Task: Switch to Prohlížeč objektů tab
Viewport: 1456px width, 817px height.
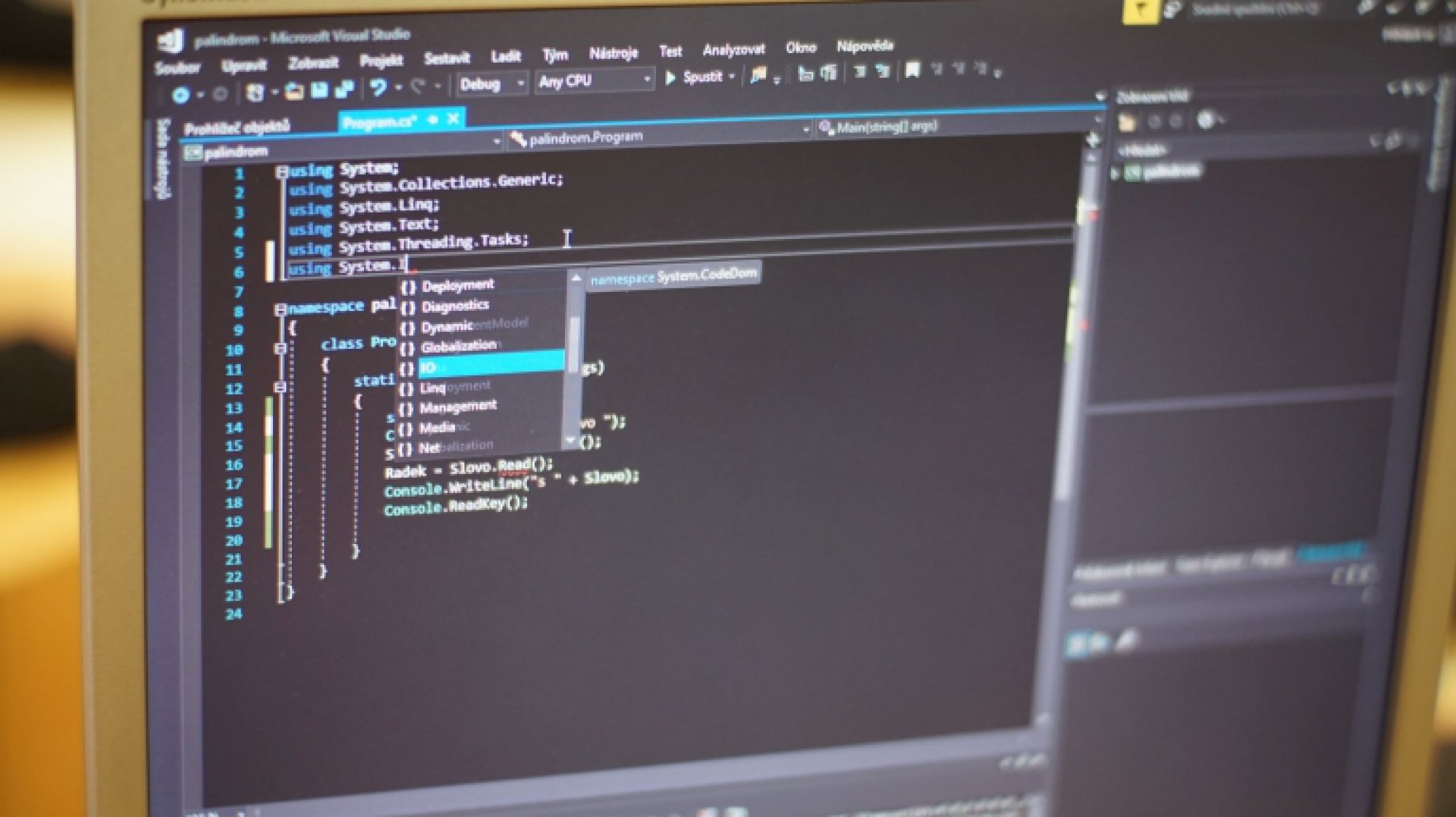Action: click(237, 128)
